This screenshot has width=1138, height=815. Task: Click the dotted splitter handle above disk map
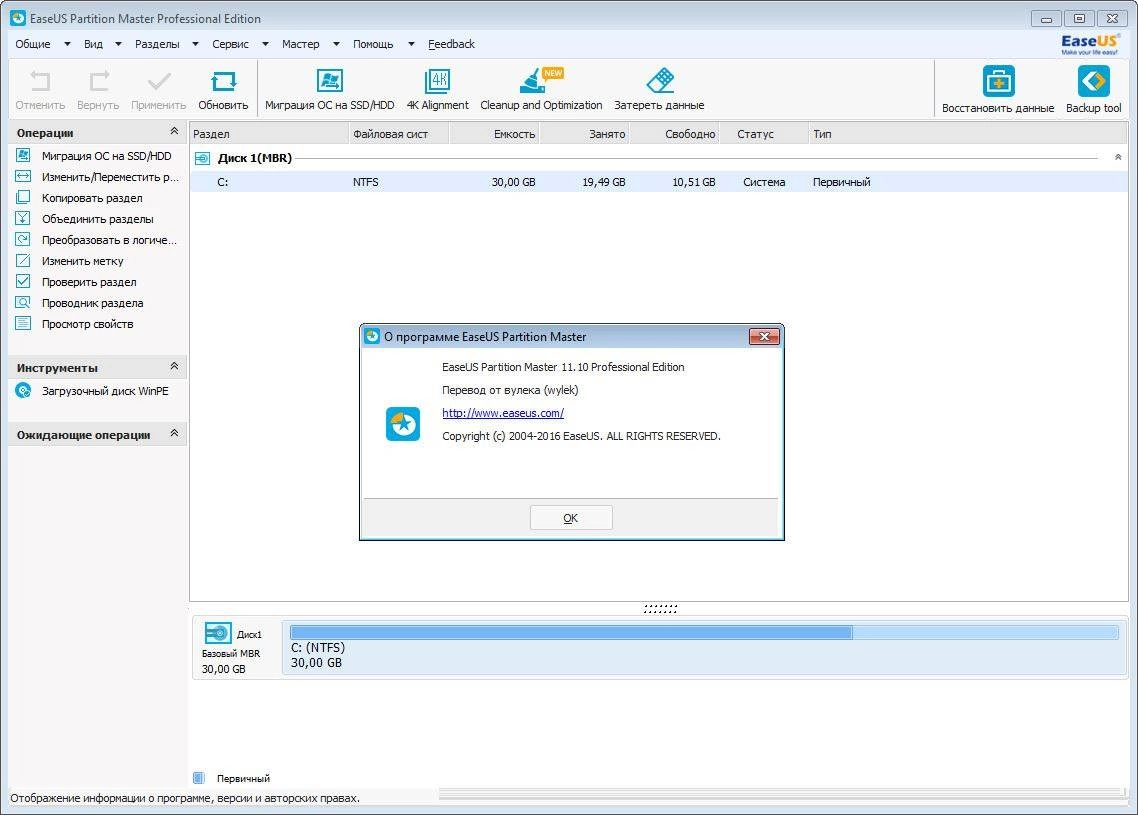pos(660,609)
